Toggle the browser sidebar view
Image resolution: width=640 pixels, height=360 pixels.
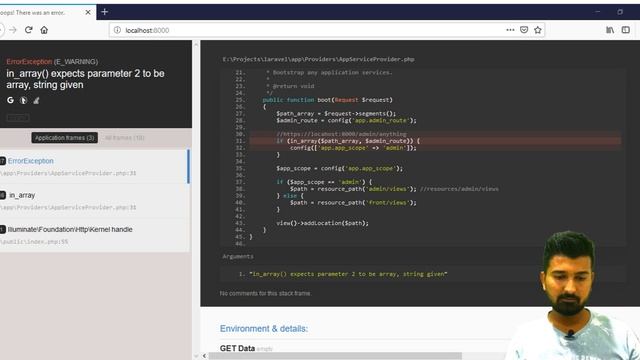[x=625, y=30]
